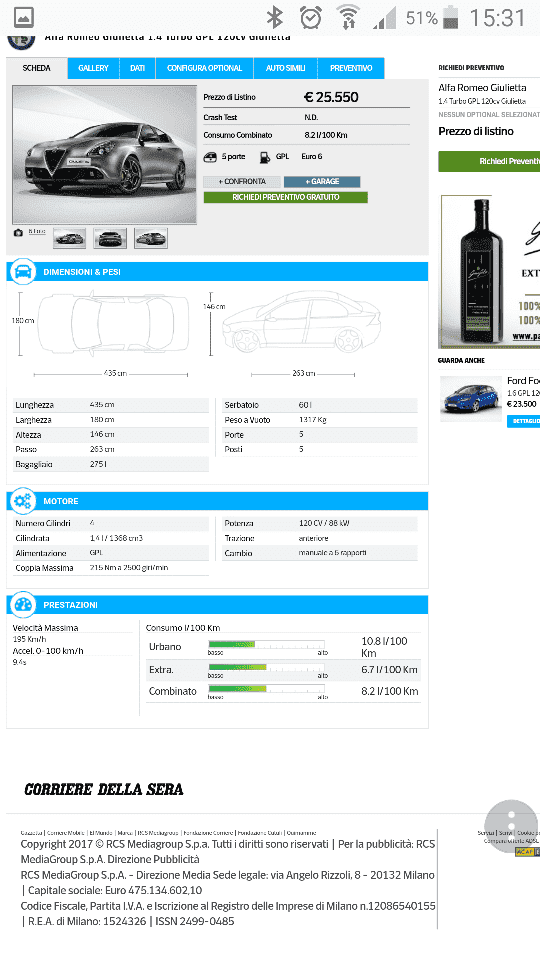540x960 pixels.
Task: Open the main Giulietta car photo
Action: coord(105,154)
